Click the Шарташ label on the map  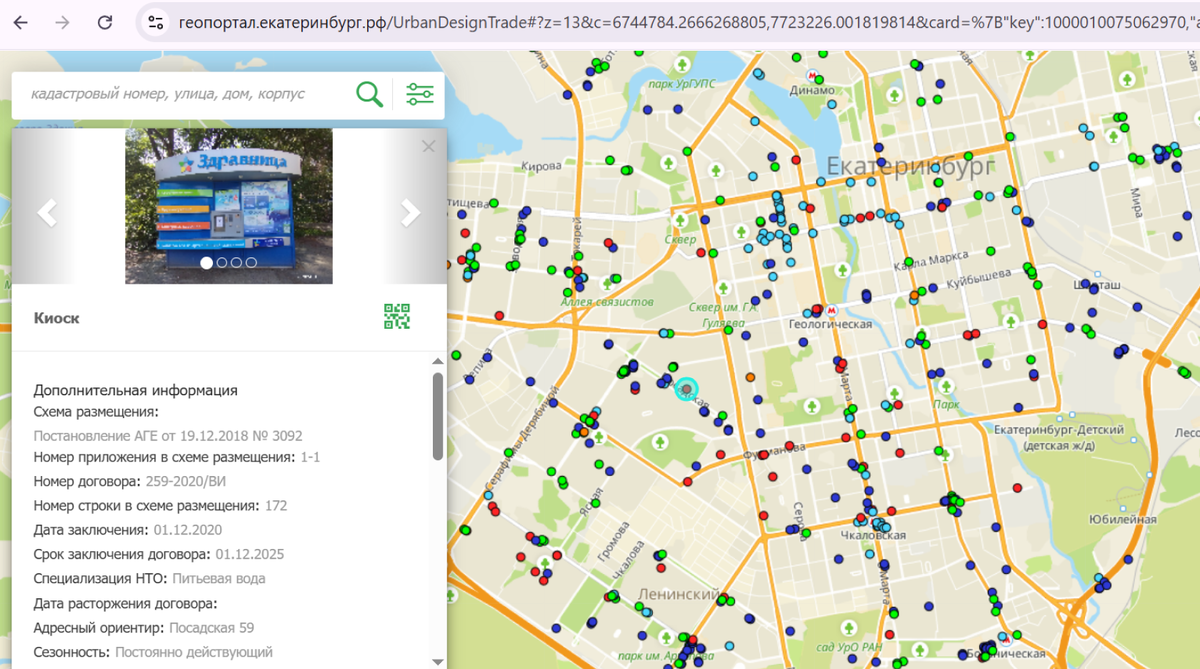click(x=1096, y=286)
